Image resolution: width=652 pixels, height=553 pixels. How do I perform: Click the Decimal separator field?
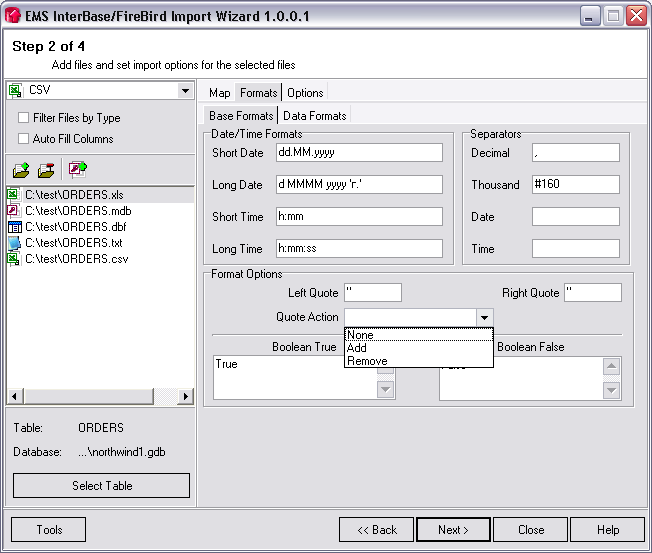576,153
